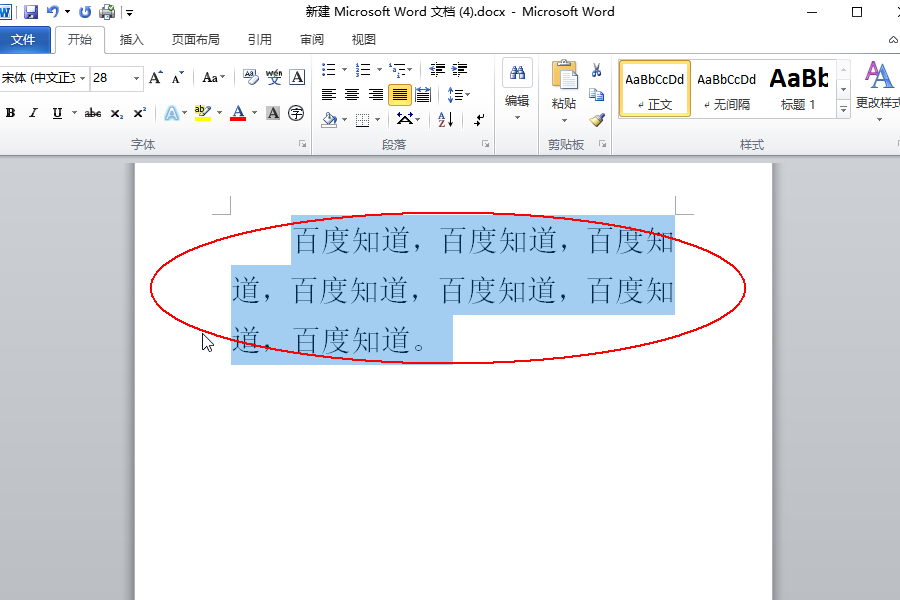Apply the 正文 Normal style
The image size is (900, 600).
point(654,89)
